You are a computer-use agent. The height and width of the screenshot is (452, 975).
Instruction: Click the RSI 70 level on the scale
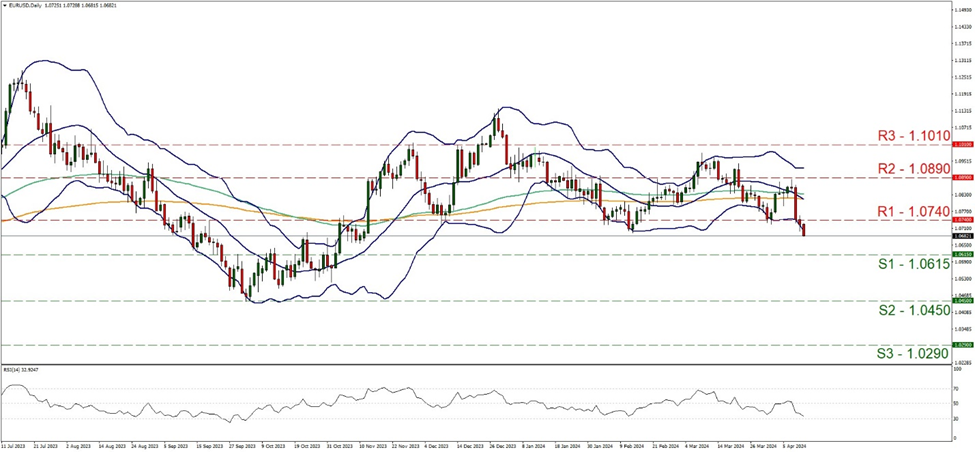click(x=957, y=387)
